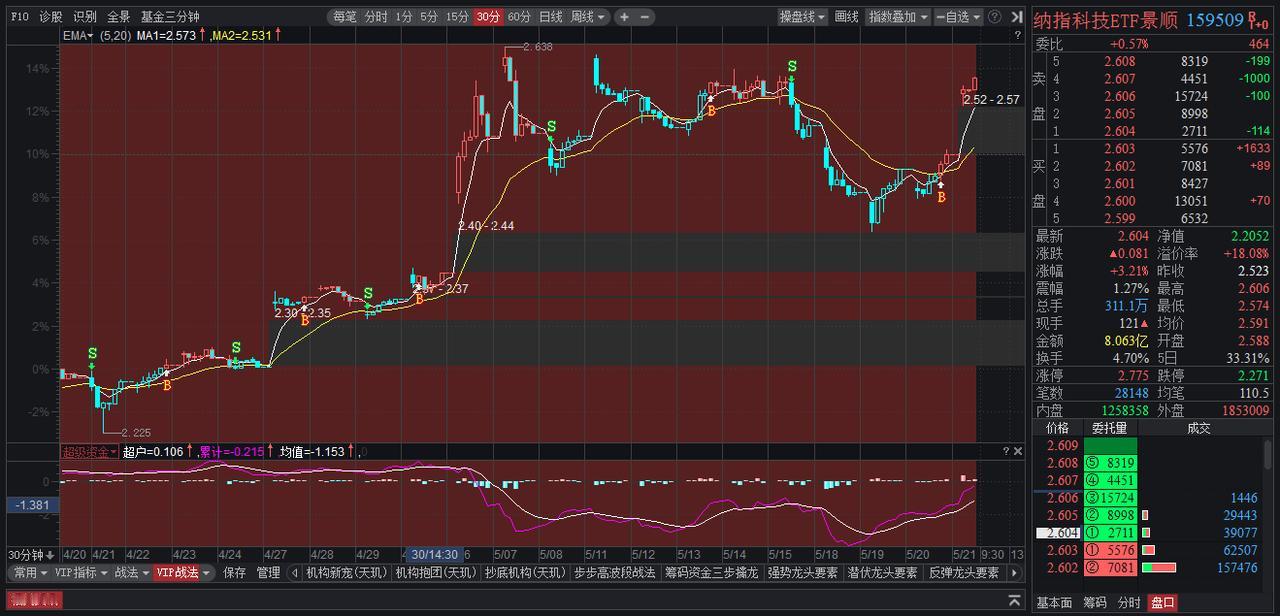
Task: Select the 30分 period
Action: pos(488,17)
